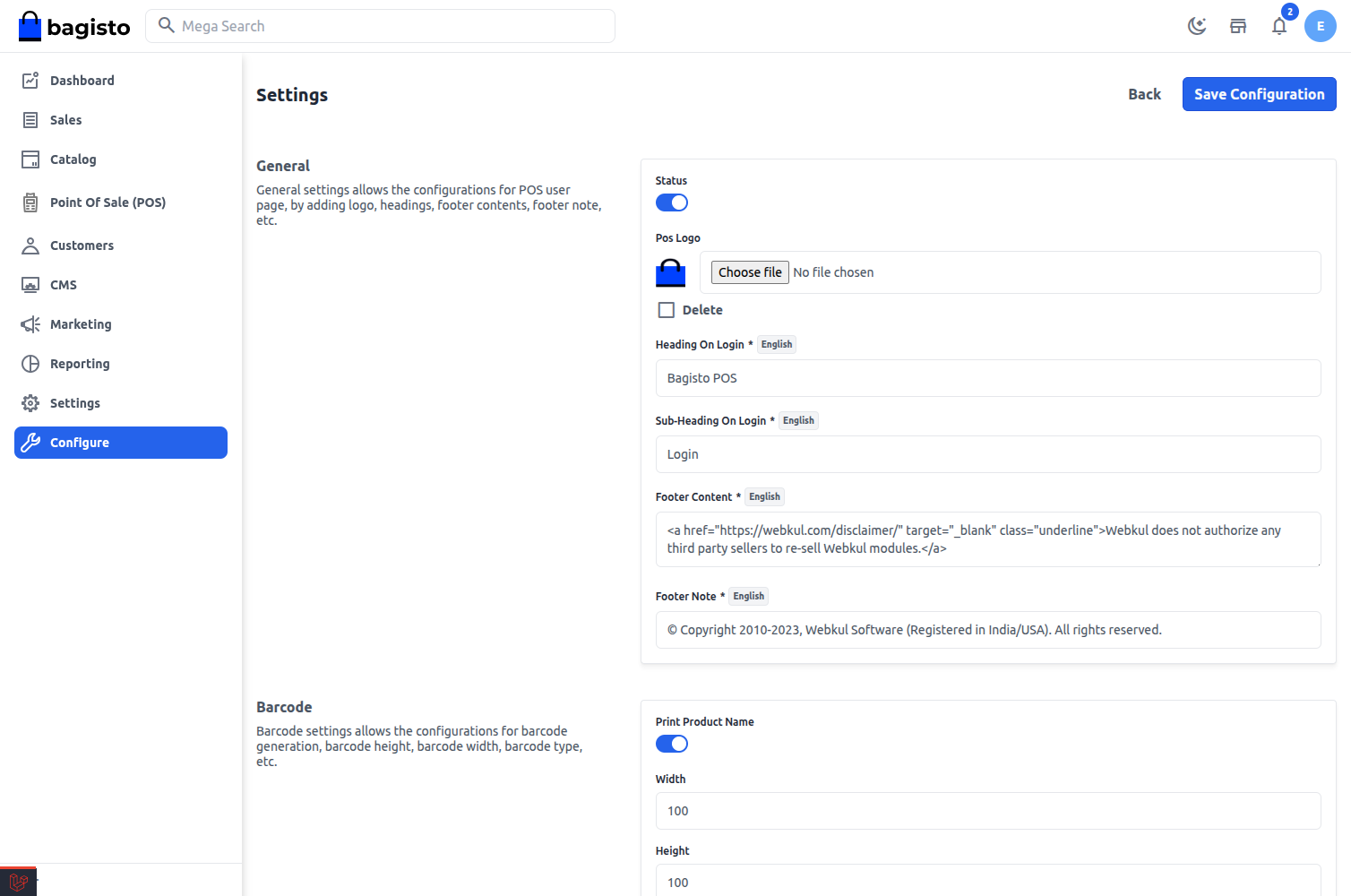Open the Configure section
This screenshot has width=1351, height=896.
(120, 442)
